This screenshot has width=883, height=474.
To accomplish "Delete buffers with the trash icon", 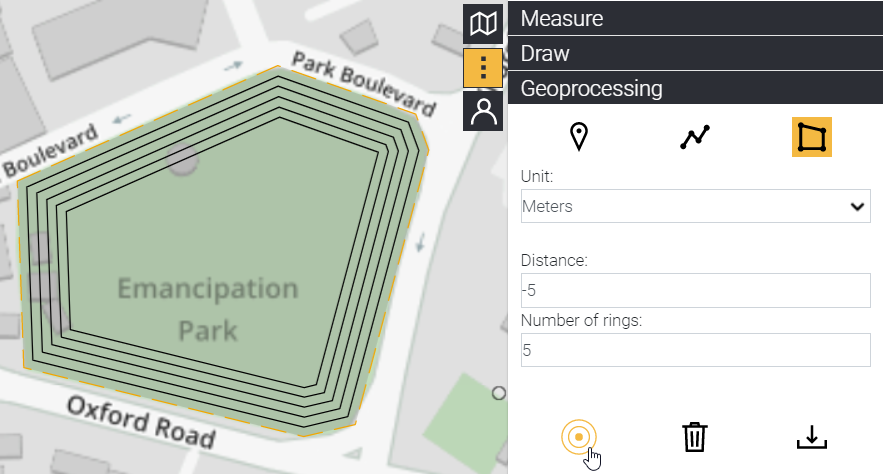I will click(x=695, y=437).
